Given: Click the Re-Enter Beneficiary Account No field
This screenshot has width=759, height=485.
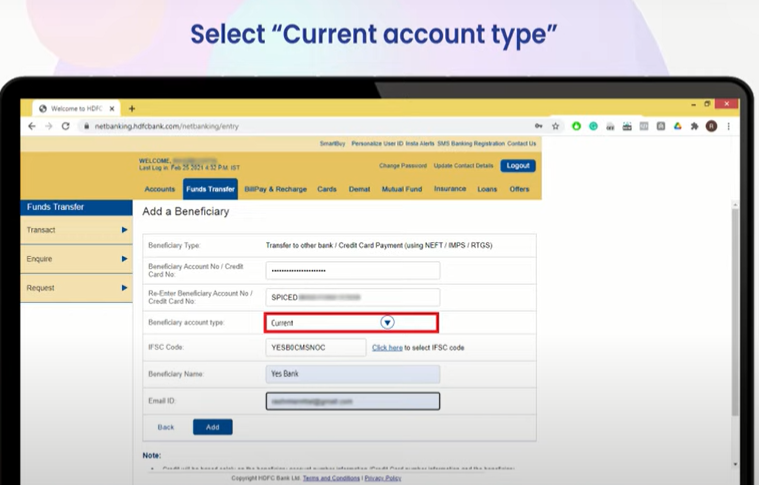Looking at the screenshot, I should pos(353,297).
